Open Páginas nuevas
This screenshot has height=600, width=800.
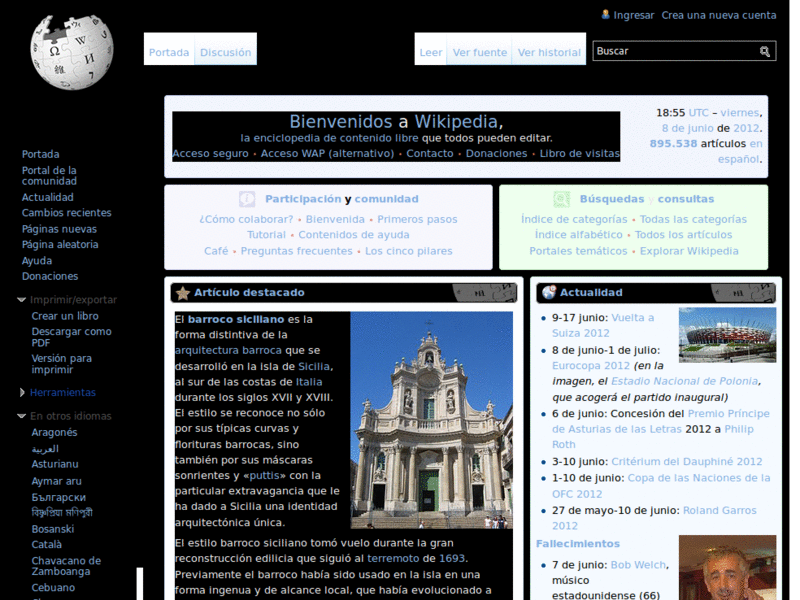[x=59, y=229]
